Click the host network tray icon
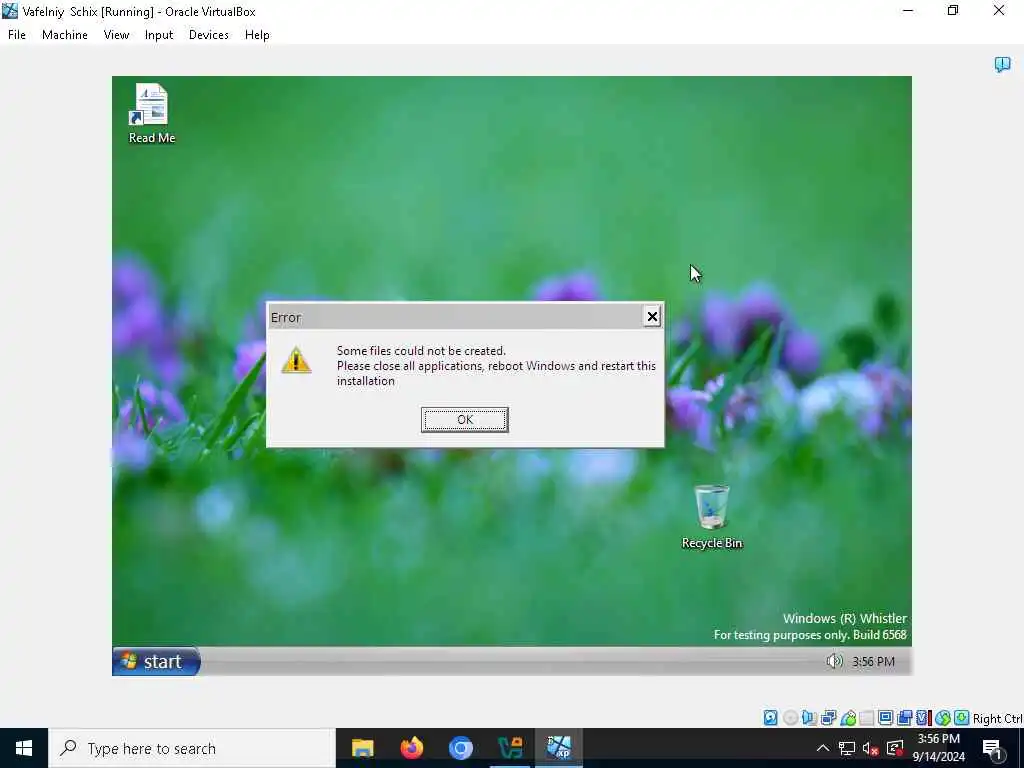Image resolution: width=1024 pixels, height=768 pixels. click(x=846, y=748)
